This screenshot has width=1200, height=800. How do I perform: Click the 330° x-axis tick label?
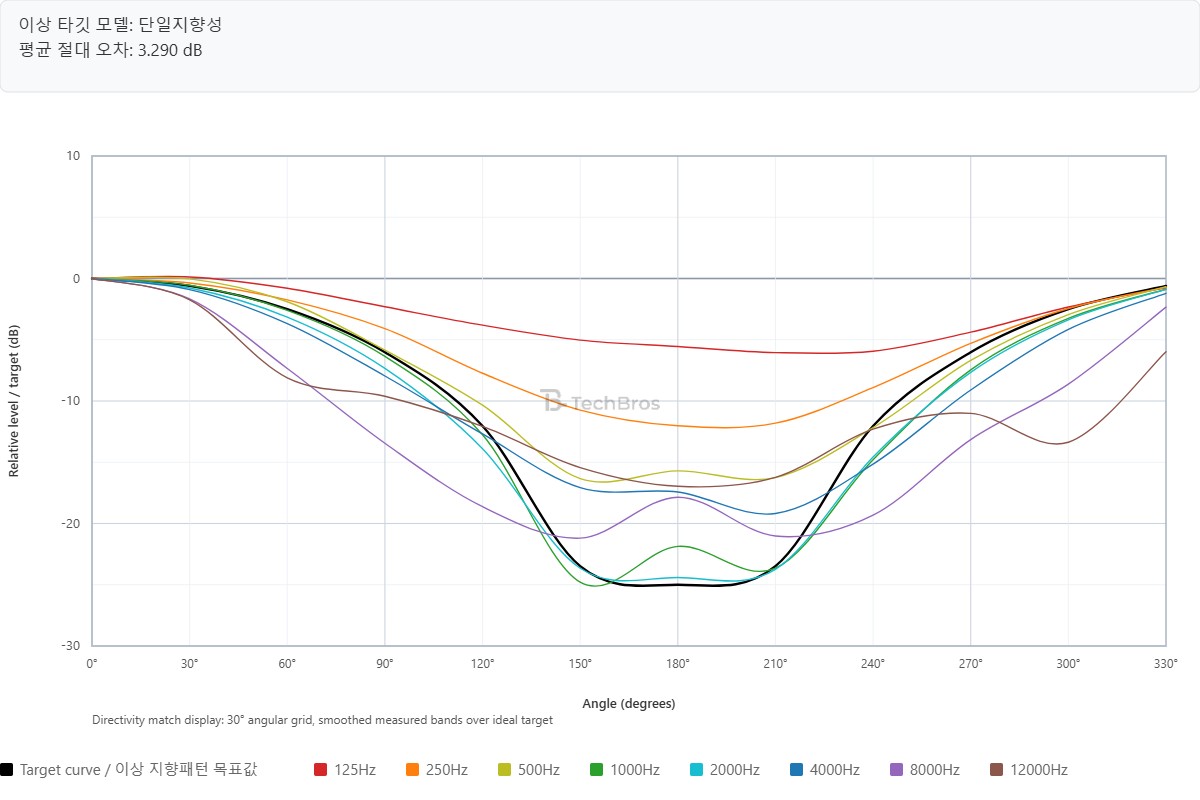[x=1165, y=664]
